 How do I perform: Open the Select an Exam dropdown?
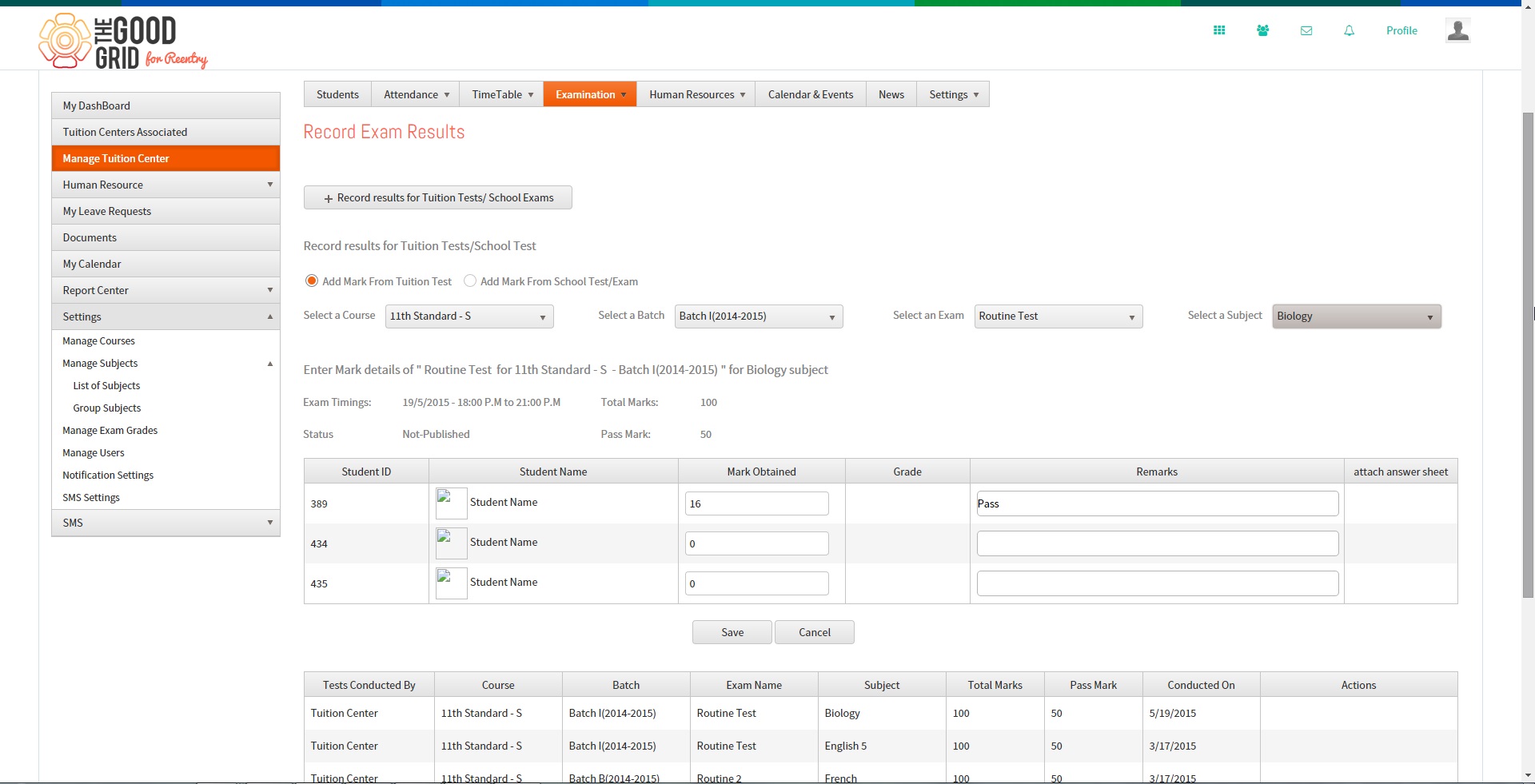[x=1059, y=316]
